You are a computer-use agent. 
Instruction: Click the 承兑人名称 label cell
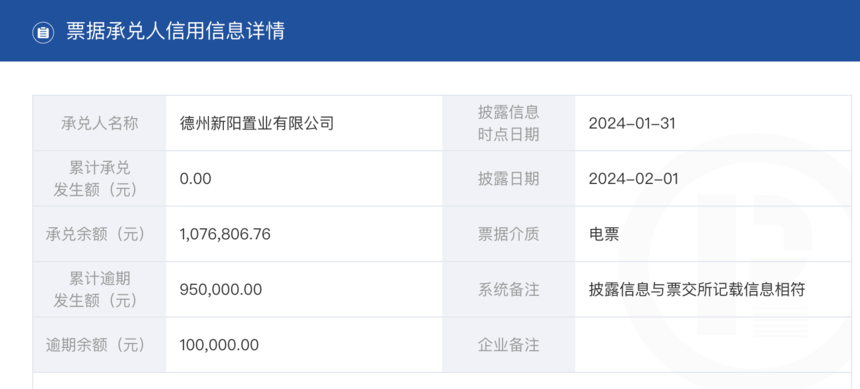click(99, 123)
